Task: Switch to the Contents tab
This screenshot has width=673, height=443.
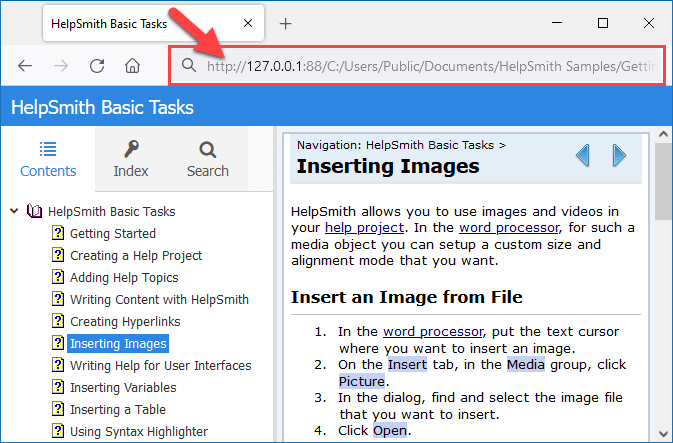Action: point(48,159)
